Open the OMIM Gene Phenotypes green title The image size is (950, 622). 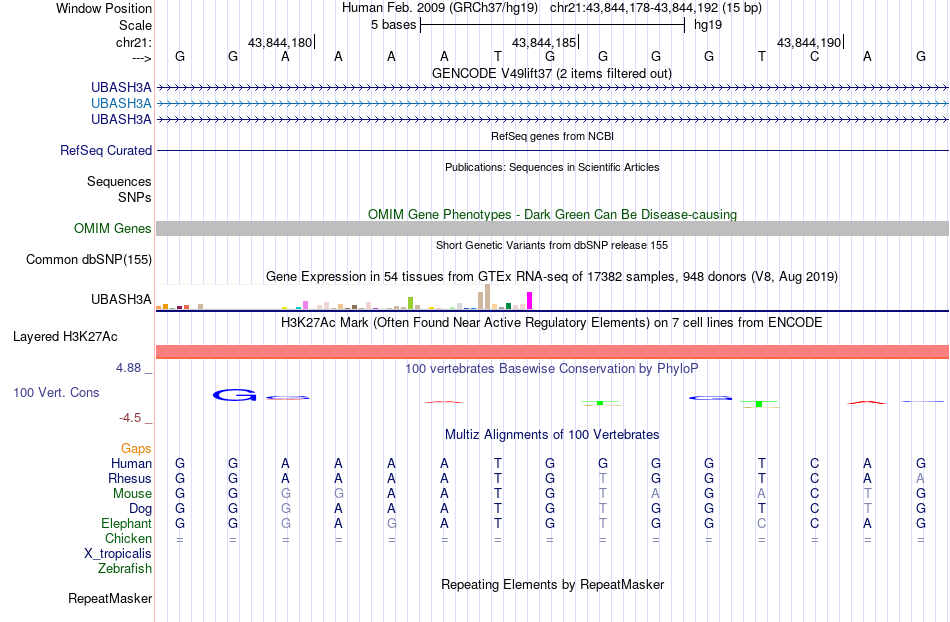(553, 214)
